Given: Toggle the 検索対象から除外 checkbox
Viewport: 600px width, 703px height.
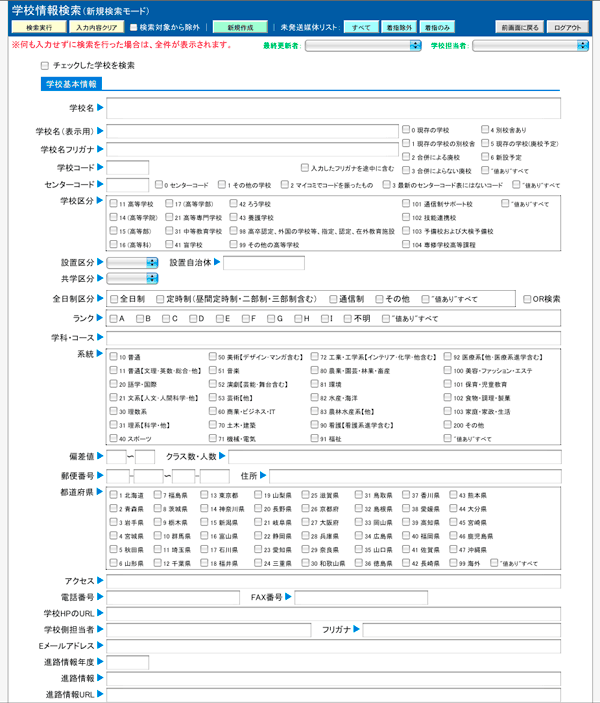Looking at the screenshot, I should (134, 27).
